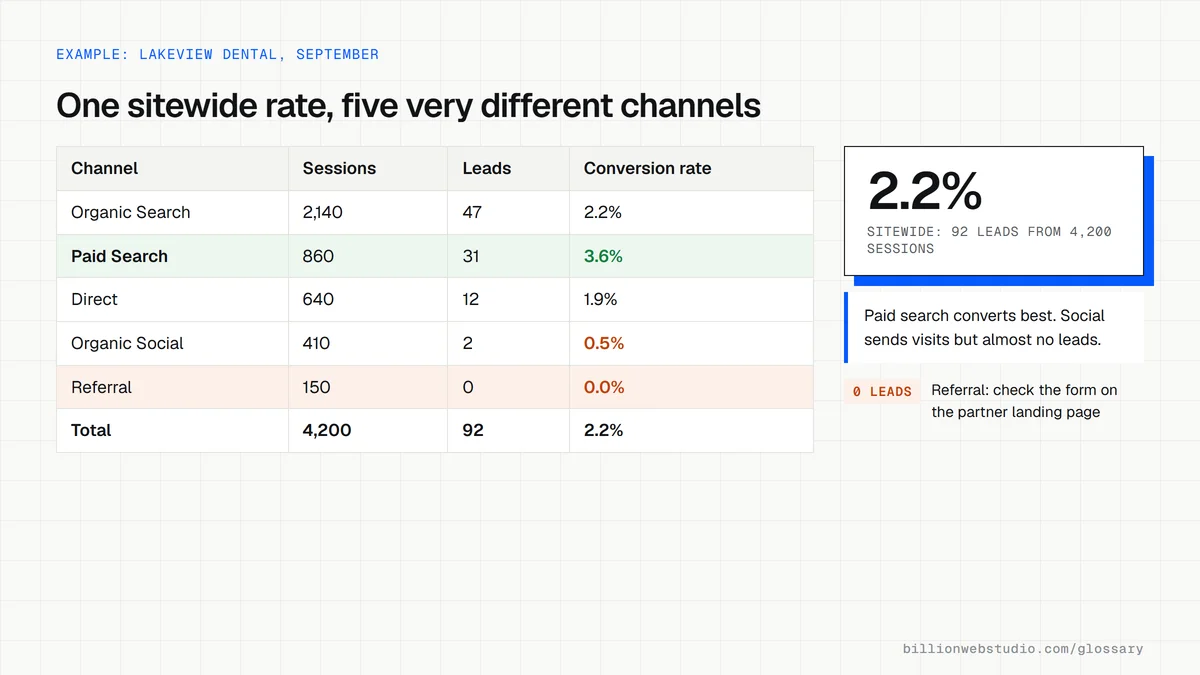The height and width of the screenshot is (675, 1200).
Task: Select the 12 leads cell
Action: pyautogui.click(x=508, y=299)
